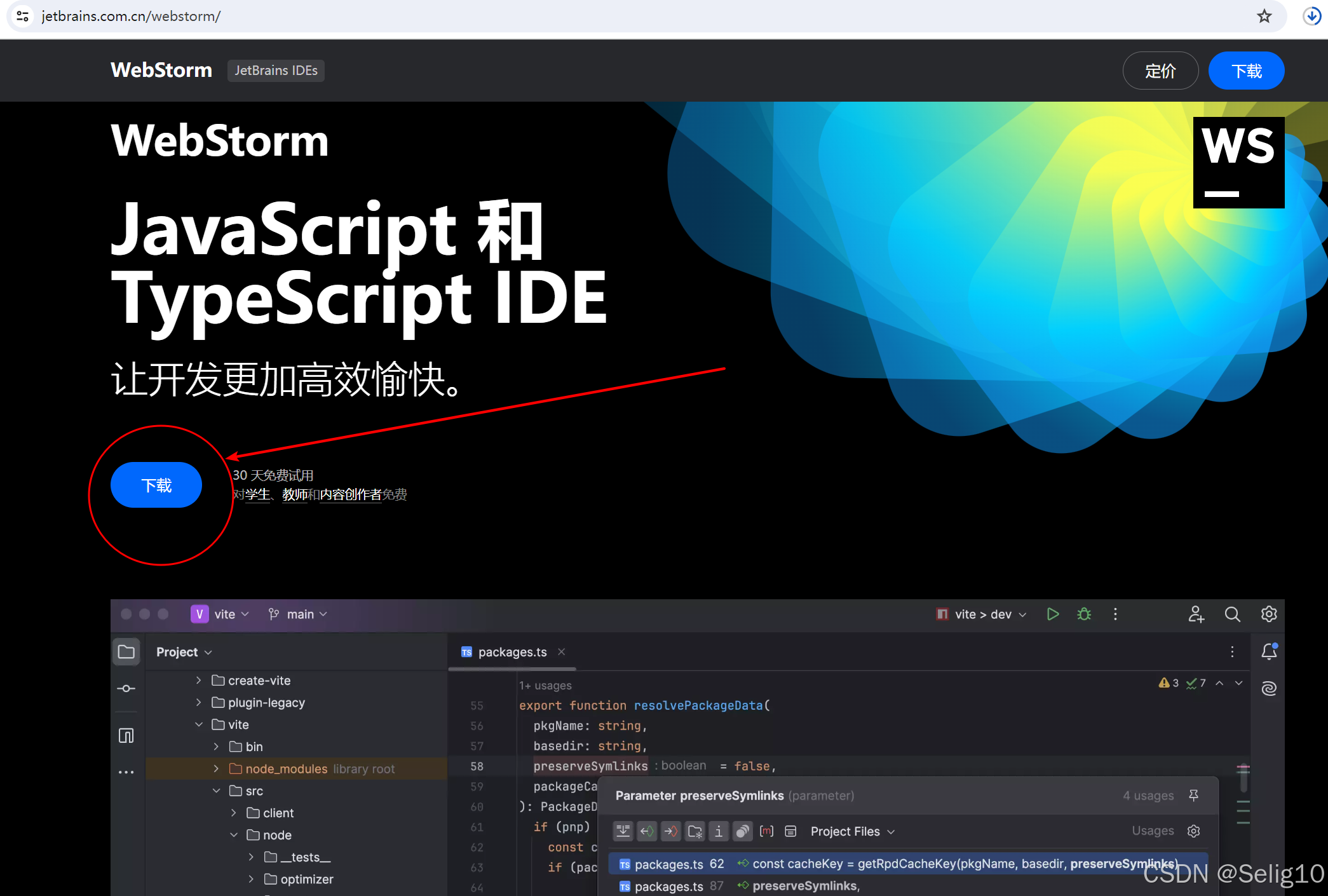Image resolution: width=1328 pixels, height=896 pixels.
Task: Run the vite > dev configuration with the play icon
Action: 1052,614
